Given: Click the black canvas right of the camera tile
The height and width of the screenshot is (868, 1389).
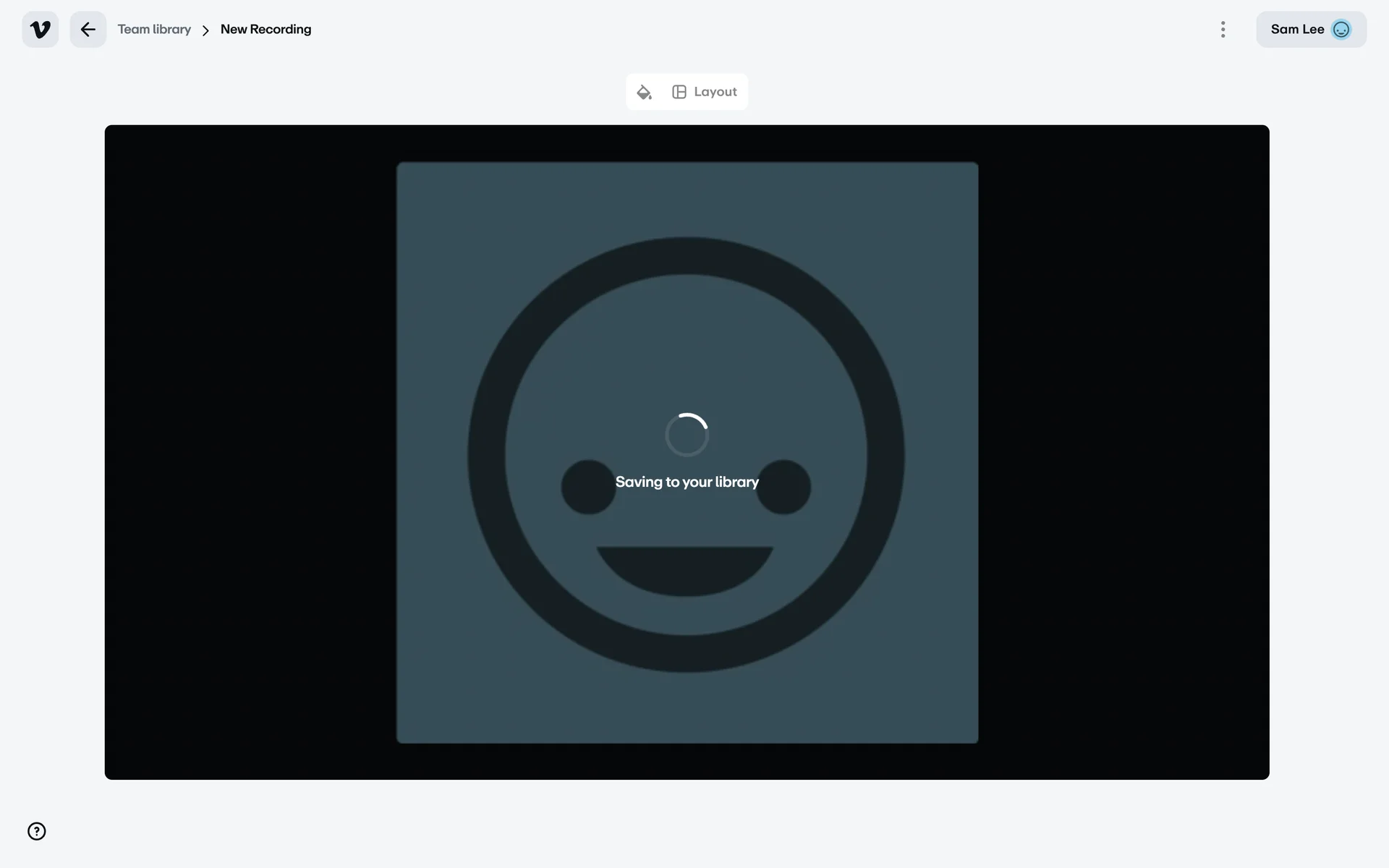Looking at the screenshot, I should (x=1123, y=452).
